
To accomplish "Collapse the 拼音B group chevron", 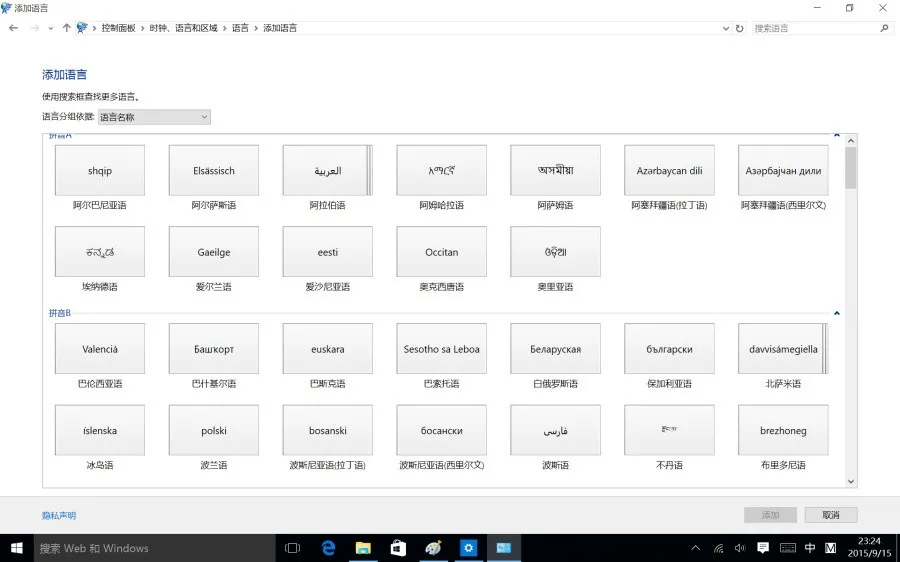I will pos(836,313).
